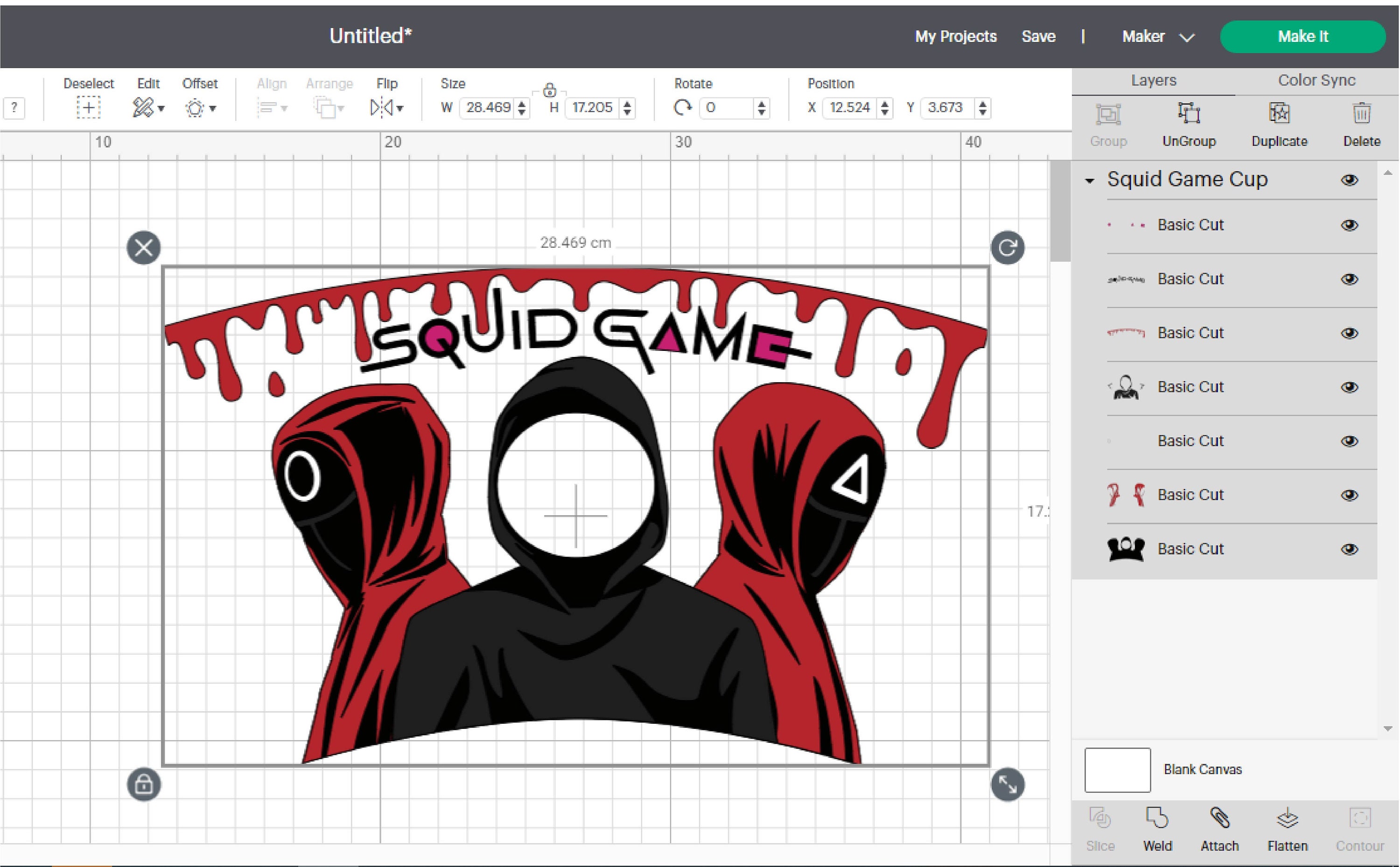
Task: Click the Deselect icon in toolbar
Action: point(88,108)
